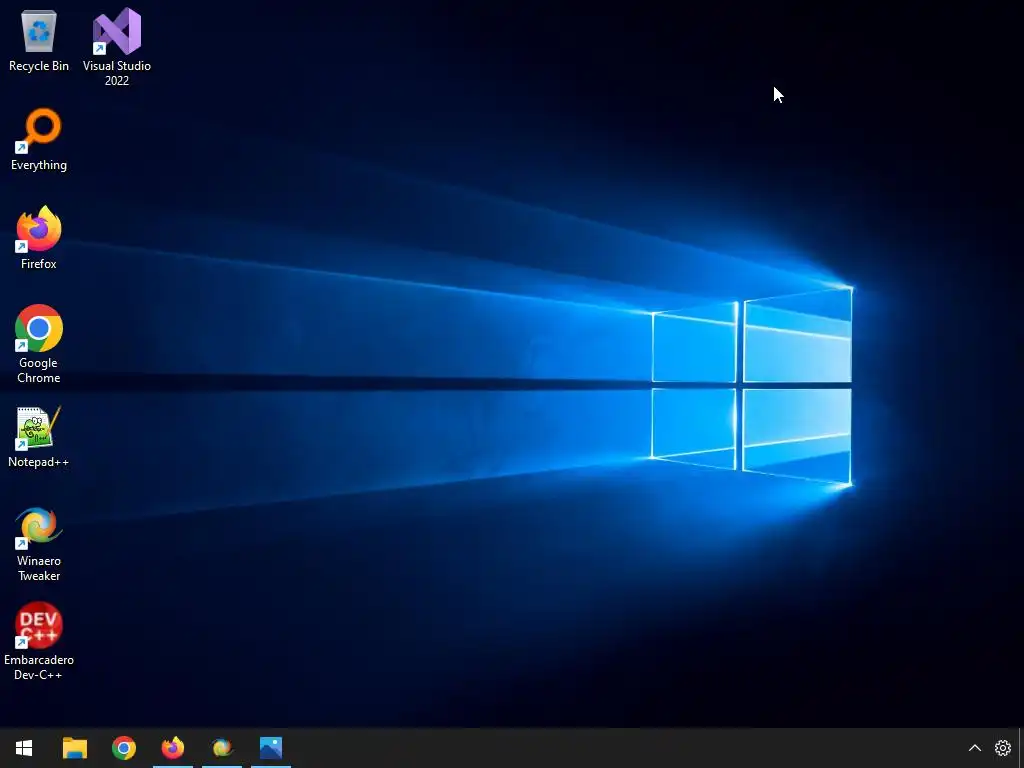Open the Windows Start menu
Screen dimensions: 1024x768
pyautogui.click(x=24, y=748)
